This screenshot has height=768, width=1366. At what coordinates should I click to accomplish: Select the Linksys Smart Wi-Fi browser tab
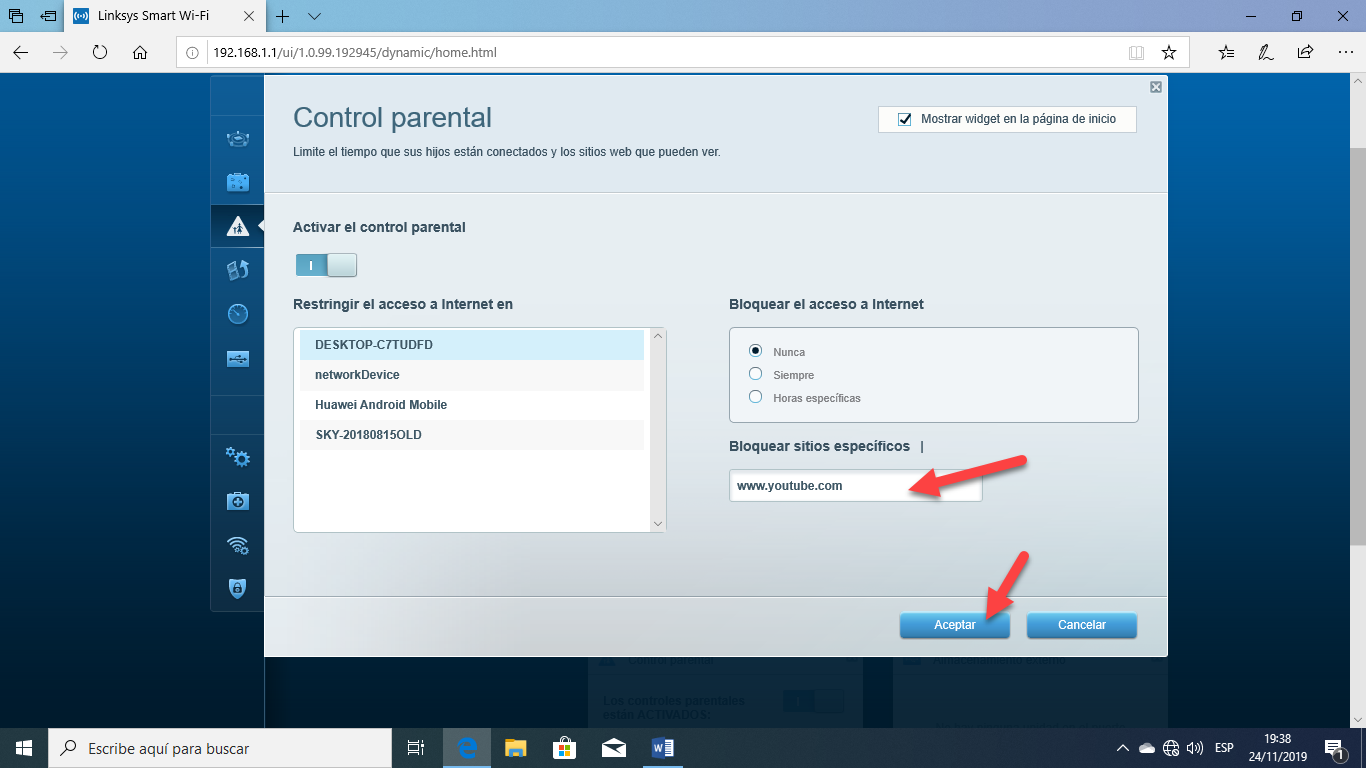coord(153,16)
